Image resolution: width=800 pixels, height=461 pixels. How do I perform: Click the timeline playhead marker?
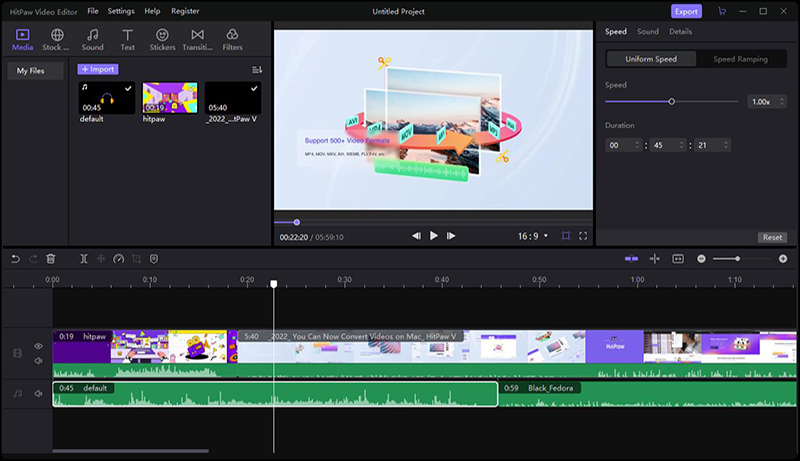[x=274, y=284]
